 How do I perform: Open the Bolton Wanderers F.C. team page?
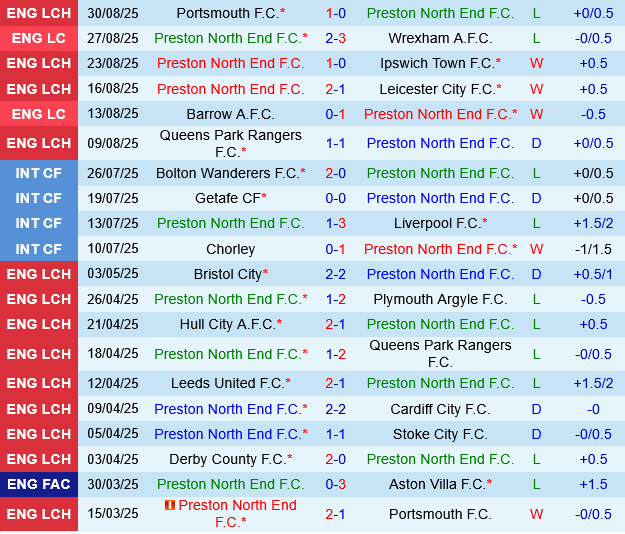pos(227,173)
